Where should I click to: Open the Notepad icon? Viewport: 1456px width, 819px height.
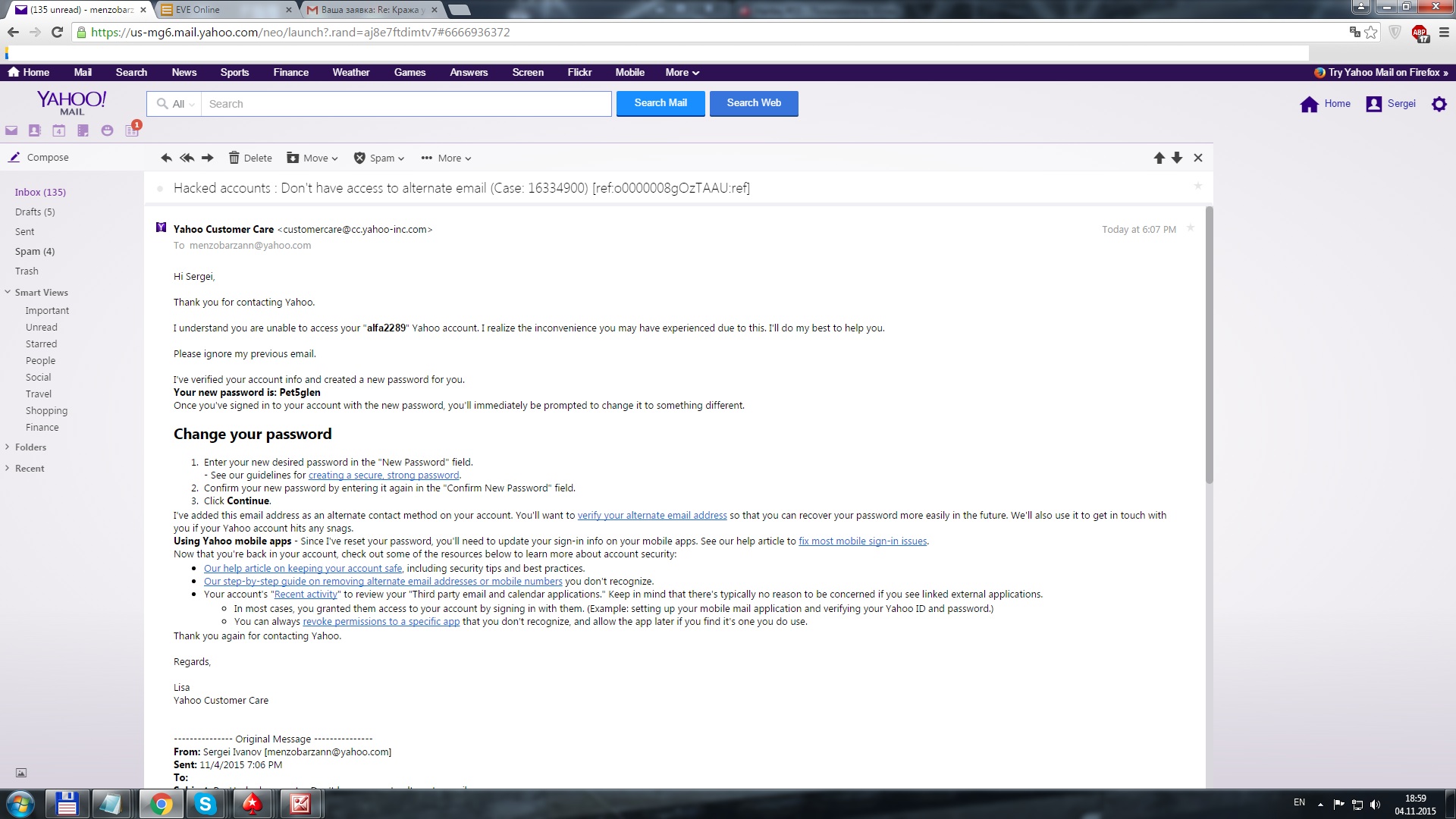pyautogui.click(x=83, y=130)
